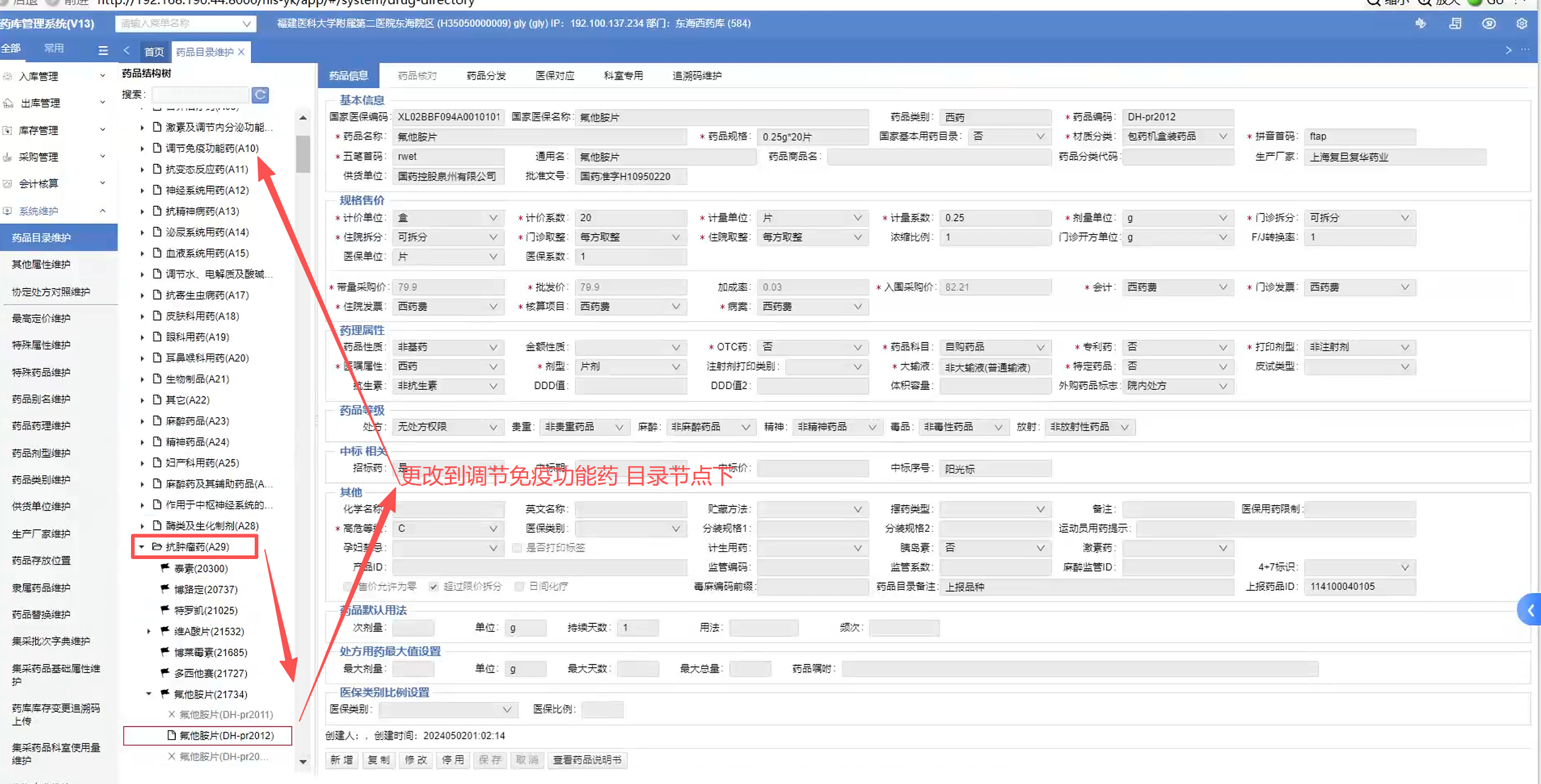1541x784 pixels.
Task: Click the 查看药品说明书 button
Action: coord(586,760)
